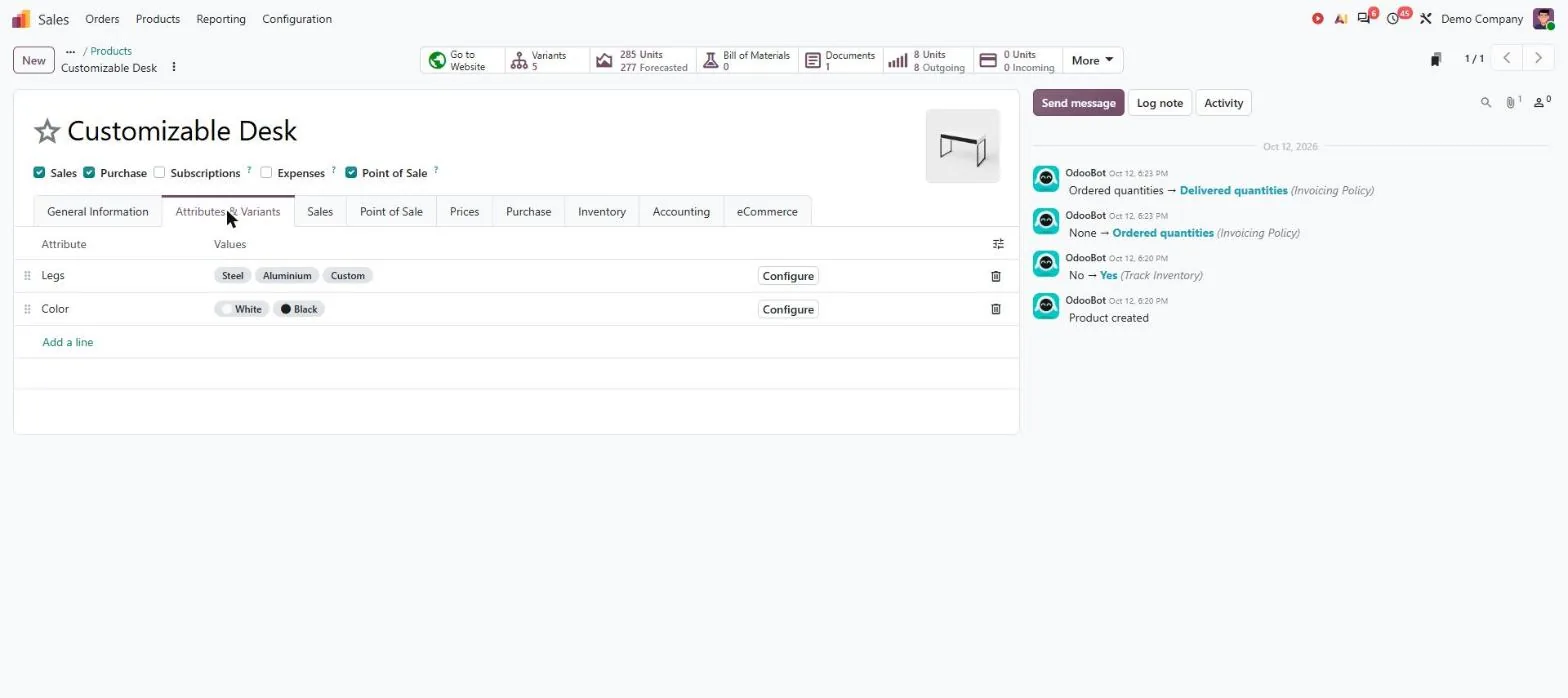Select the White color value tag
Image resolution: width=1568 pixels, height=698 pixels.
242,309
